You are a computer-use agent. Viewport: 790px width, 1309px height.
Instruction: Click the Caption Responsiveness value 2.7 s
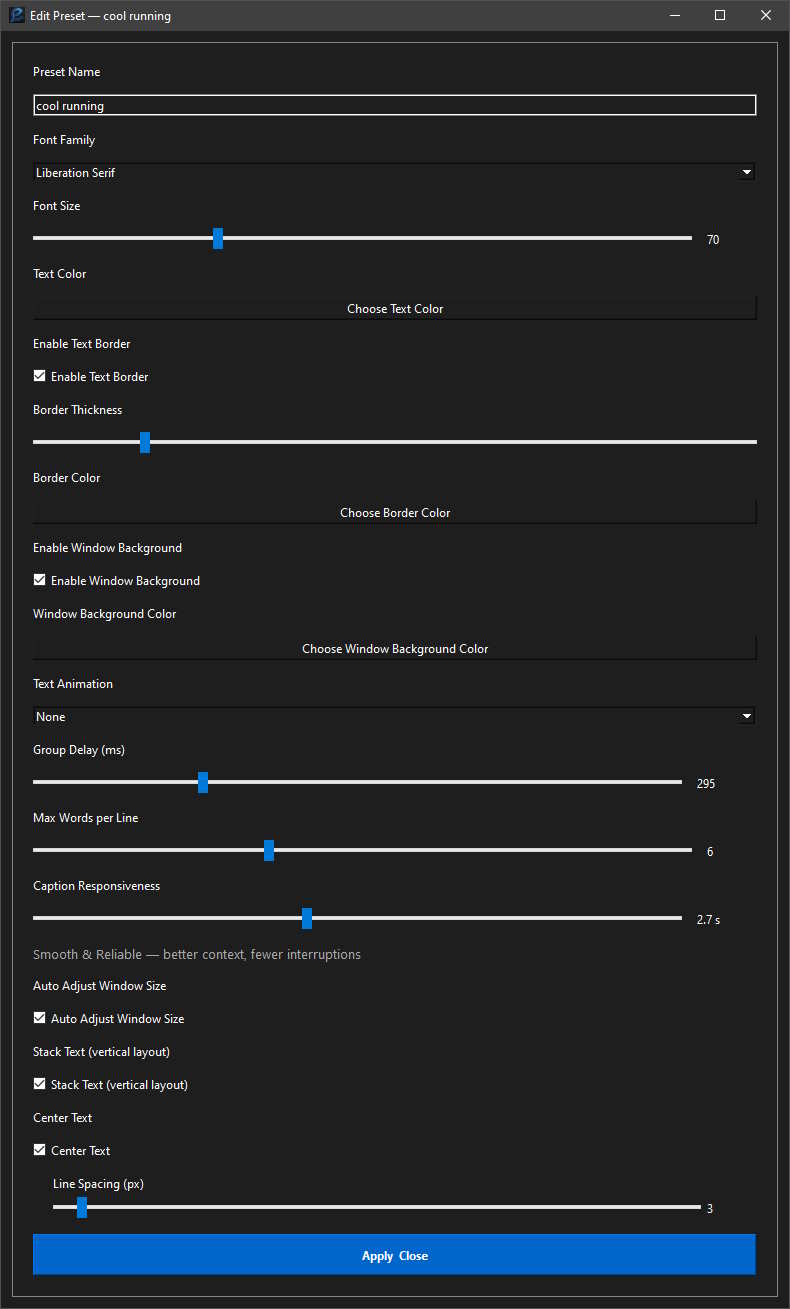pos(708,920)
